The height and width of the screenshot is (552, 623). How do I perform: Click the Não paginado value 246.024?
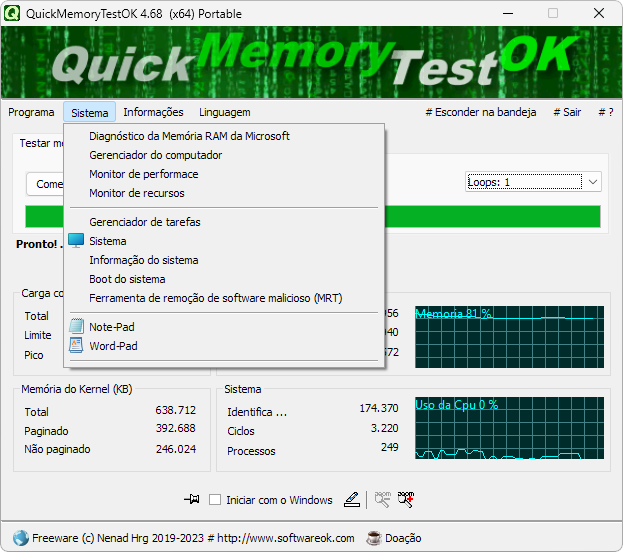click(x=176, y=449)
